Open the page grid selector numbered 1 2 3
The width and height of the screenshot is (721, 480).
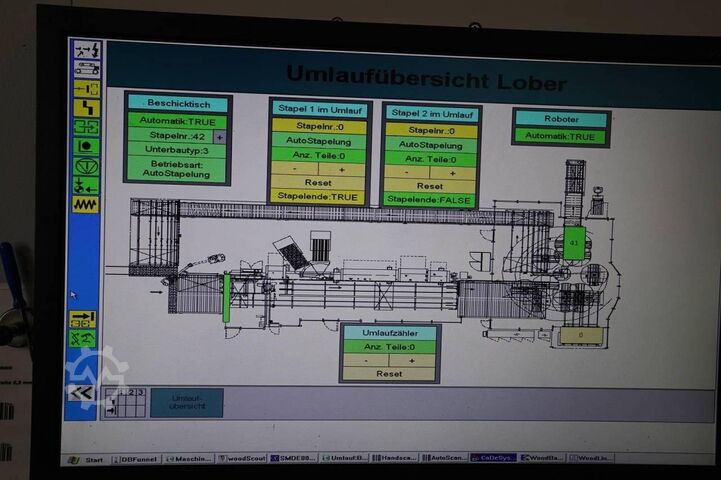(x=125, y=403)
